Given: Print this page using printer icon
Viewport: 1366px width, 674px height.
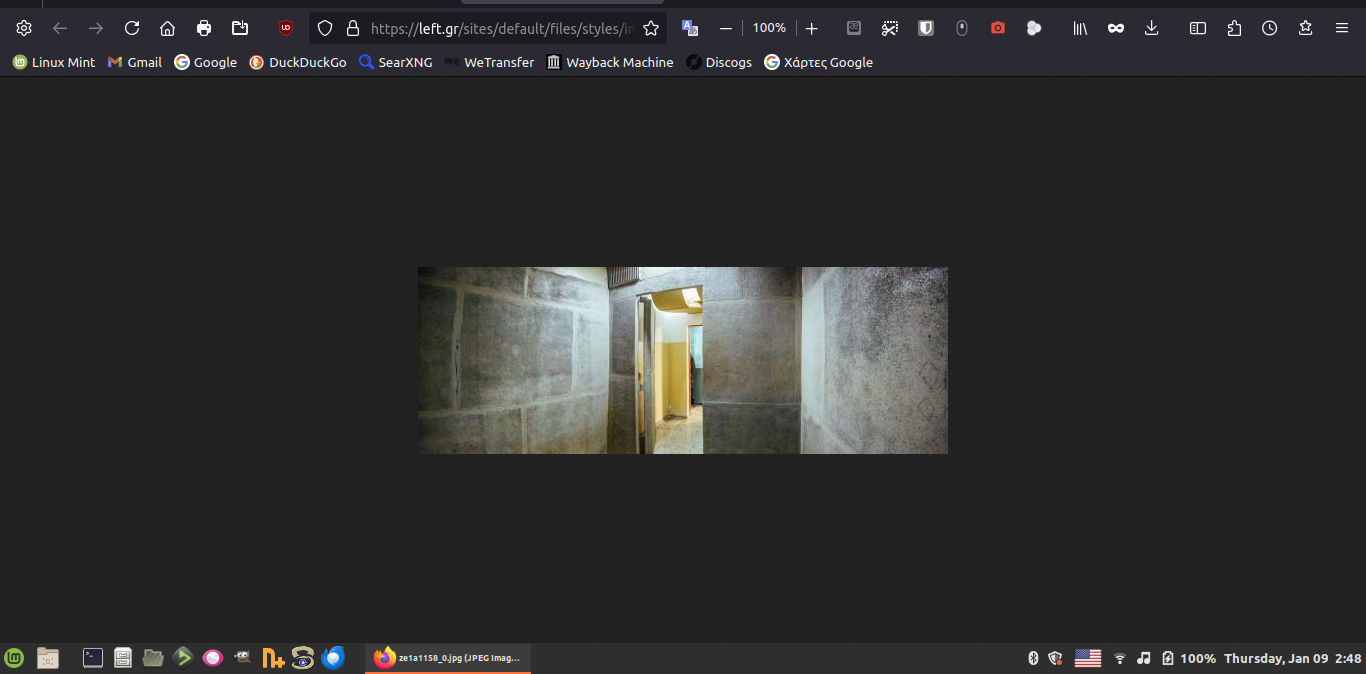Looking at the screenshot, I should pyautogui.click(x=204, y=28).
